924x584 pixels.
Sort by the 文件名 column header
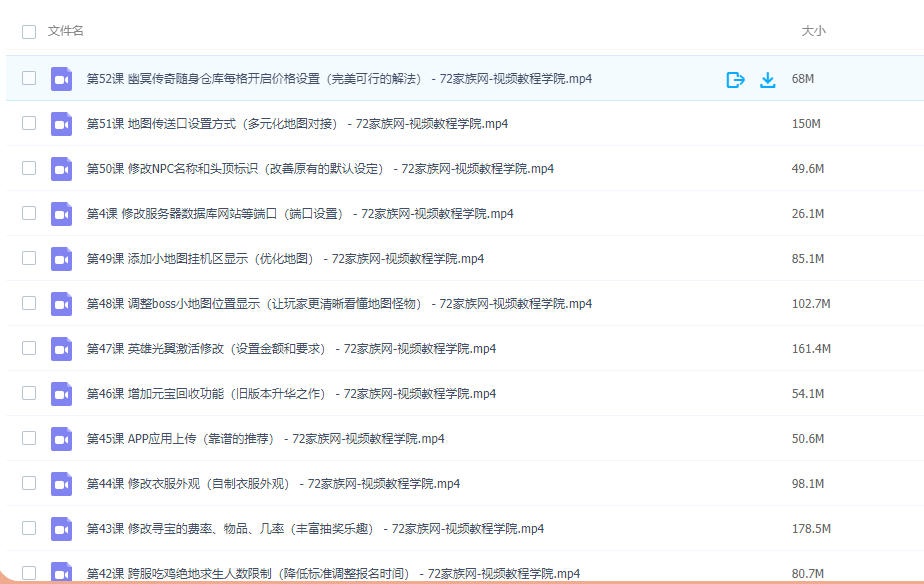(66, 31)
